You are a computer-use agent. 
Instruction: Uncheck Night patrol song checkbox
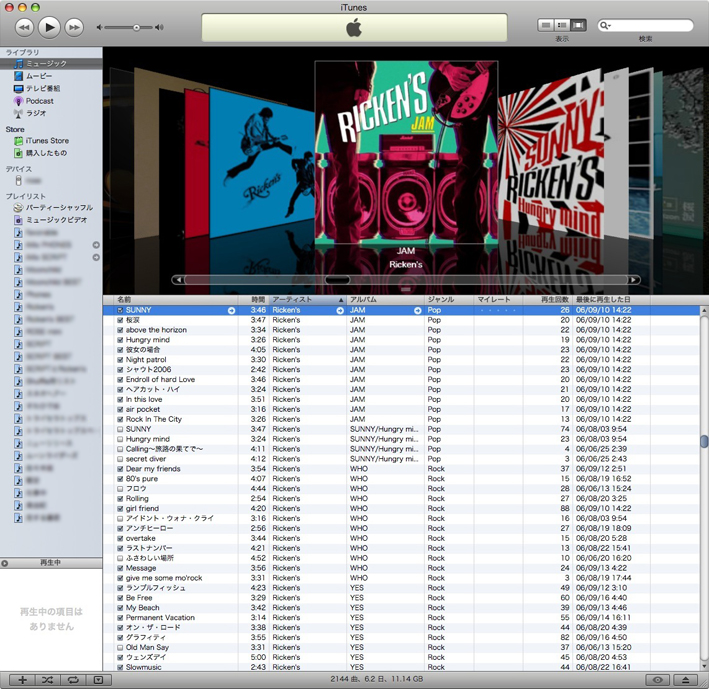coord(120,360)
